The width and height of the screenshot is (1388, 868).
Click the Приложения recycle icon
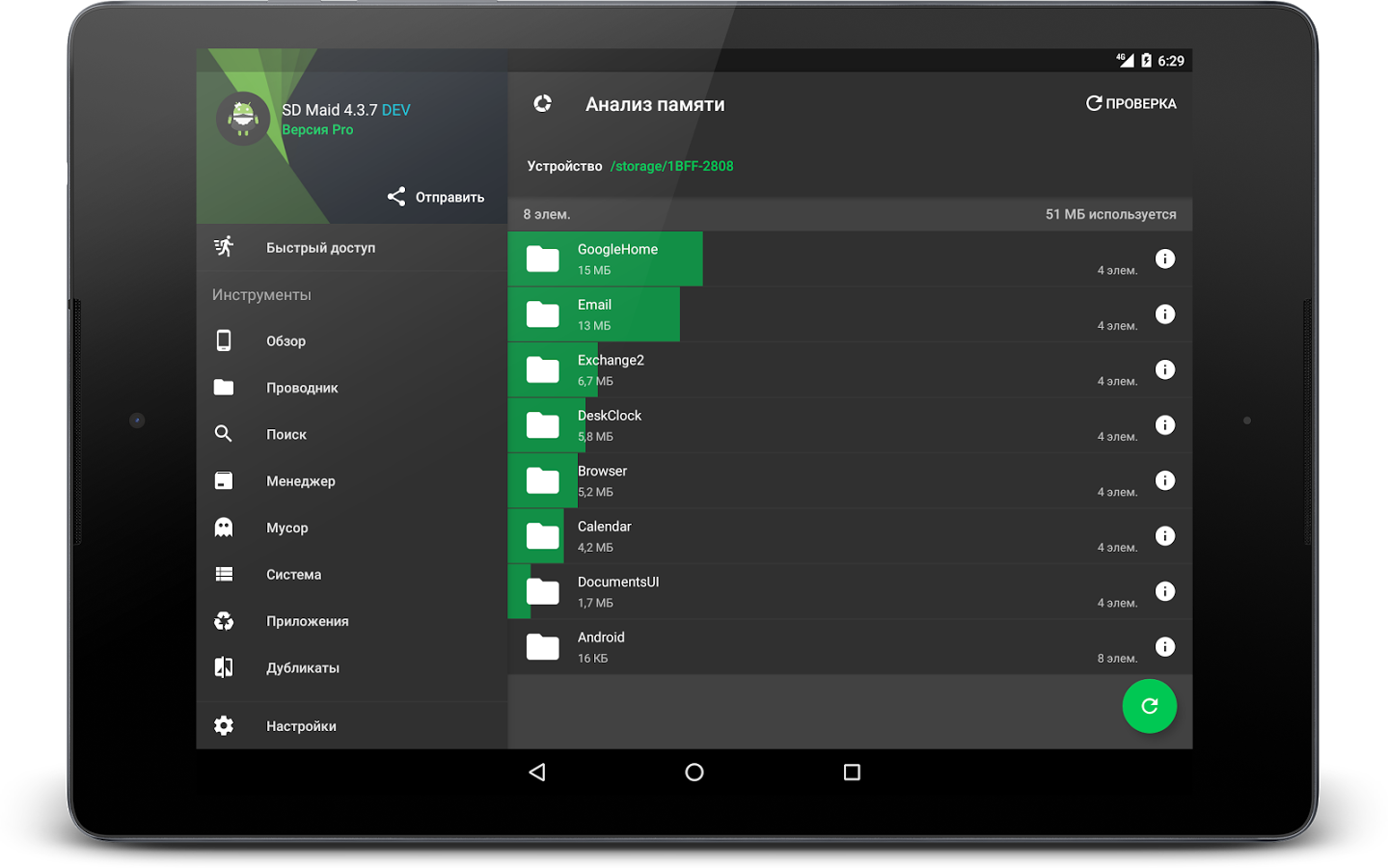[224, 621]
